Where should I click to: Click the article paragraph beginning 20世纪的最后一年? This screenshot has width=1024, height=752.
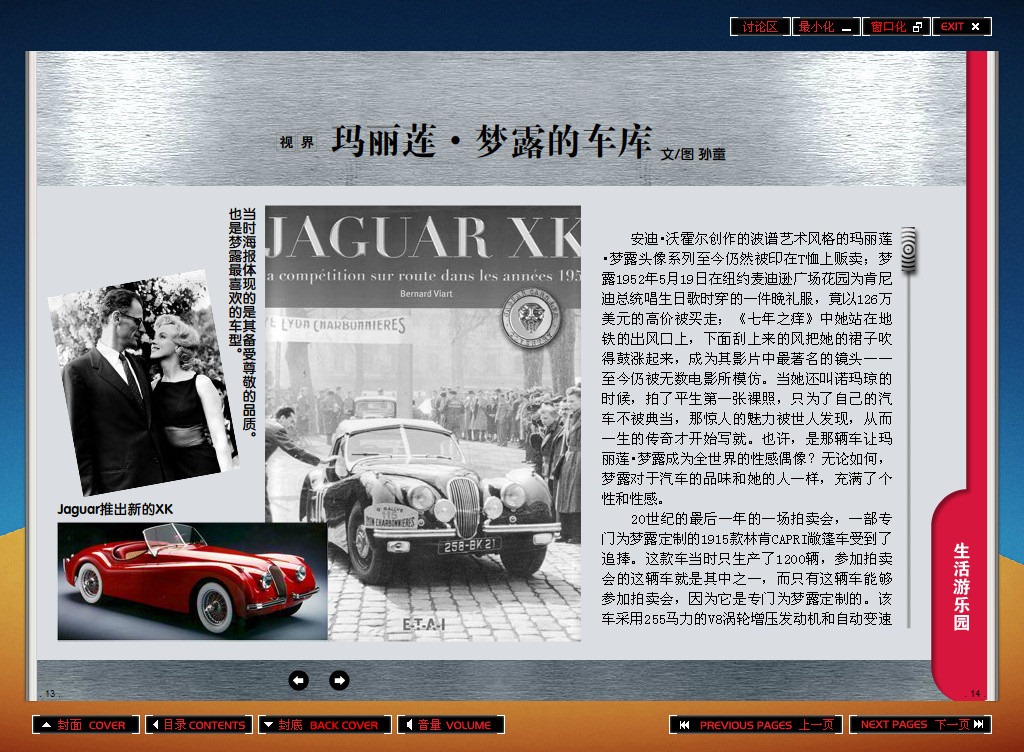(746, 568)
